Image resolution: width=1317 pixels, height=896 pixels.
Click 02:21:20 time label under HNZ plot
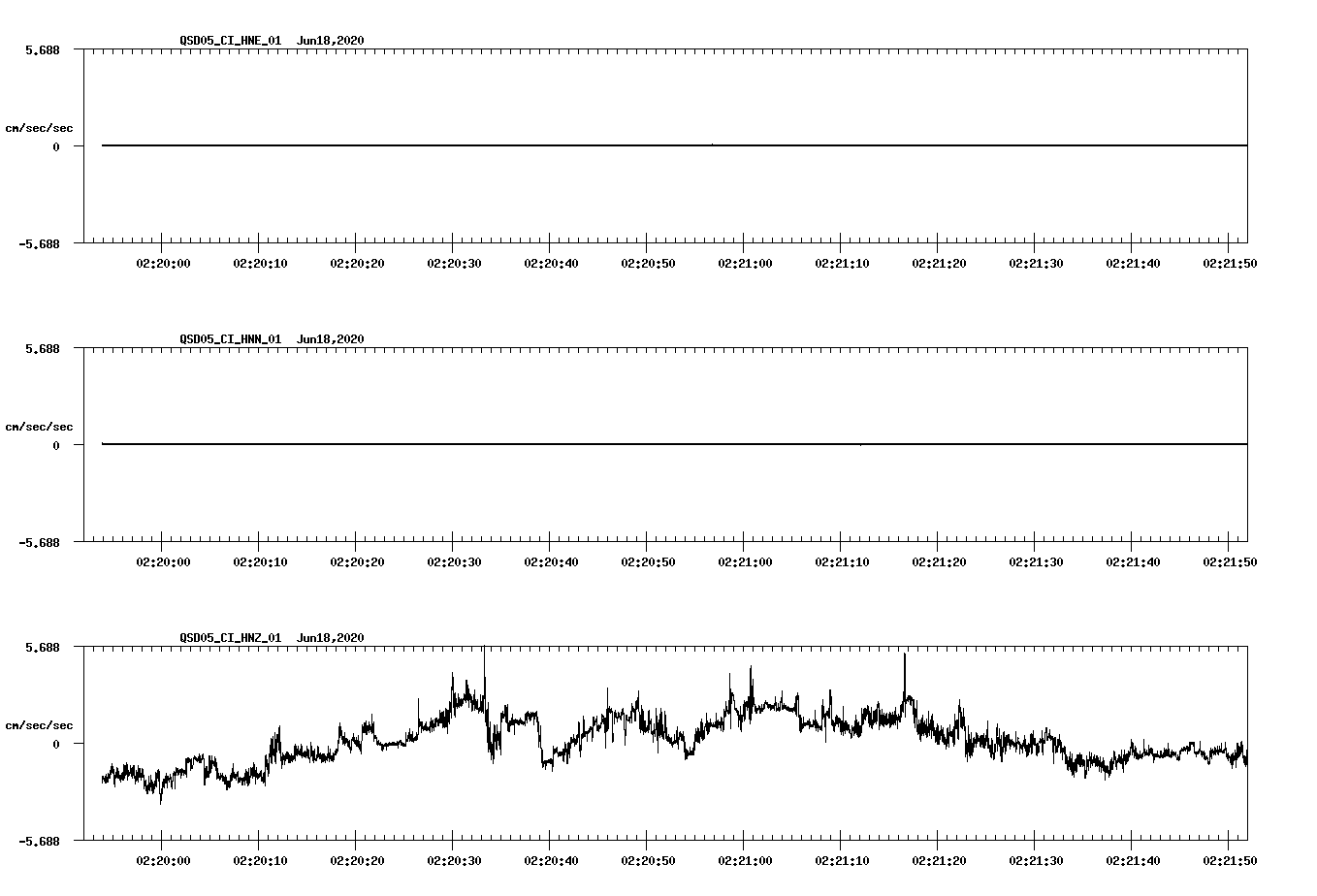[939, 861]
